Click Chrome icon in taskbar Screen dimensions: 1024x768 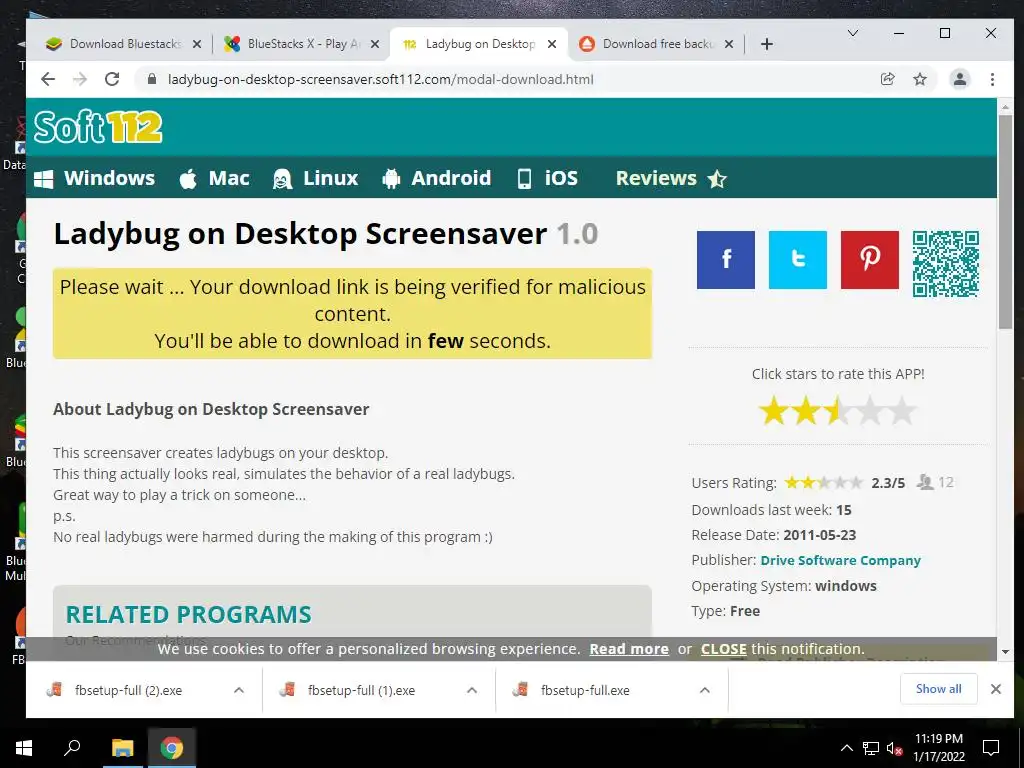172,748
